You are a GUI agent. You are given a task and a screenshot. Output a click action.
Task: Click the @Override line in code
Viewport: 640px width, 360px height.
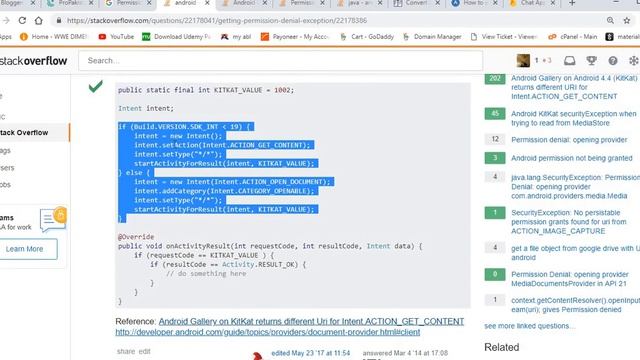tap(136, 237)
